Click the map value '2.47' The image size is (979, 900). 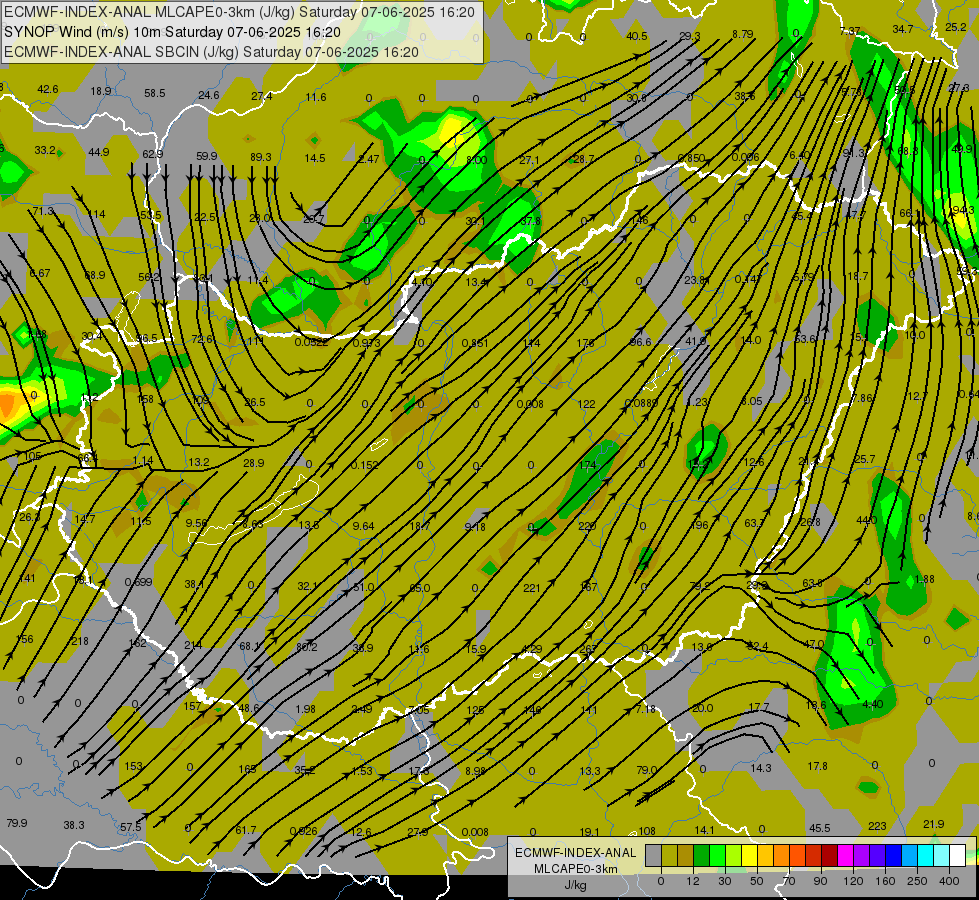368,159
